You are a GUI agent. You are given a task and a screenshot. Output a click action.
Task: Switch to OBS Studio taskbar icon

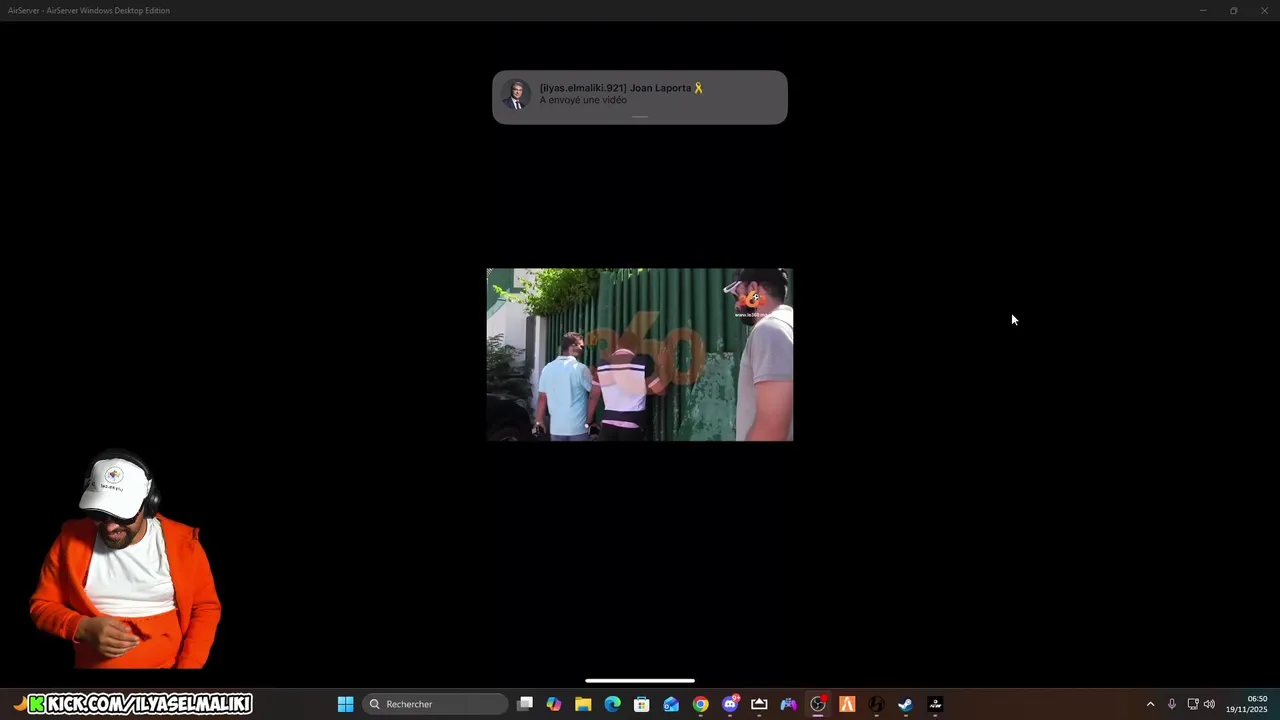pyautogui.click(x=818, y=704)
